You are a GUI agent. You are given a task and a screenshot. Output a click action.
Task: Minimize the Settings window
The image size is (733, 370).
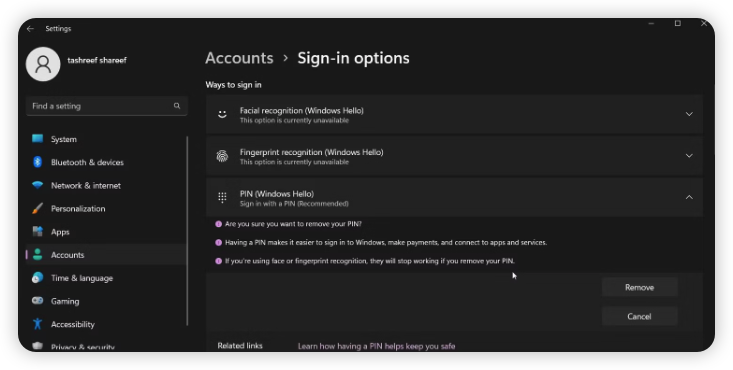tap(651, 23)
